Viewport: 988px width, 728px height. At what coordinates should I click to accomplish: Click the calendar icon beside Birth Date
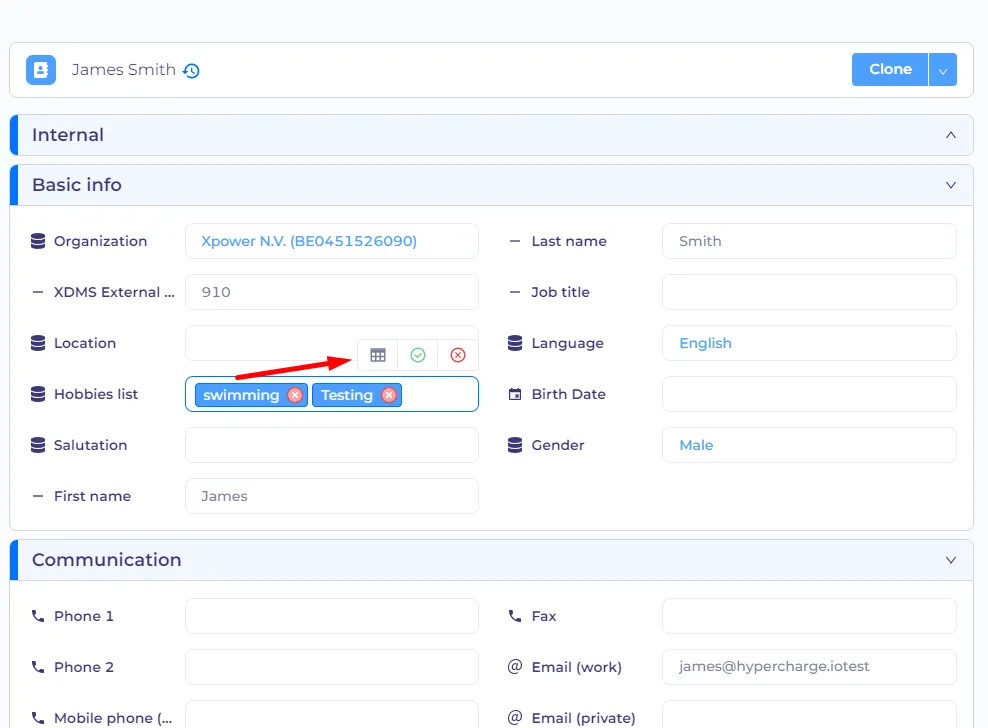tap(515, 395)
